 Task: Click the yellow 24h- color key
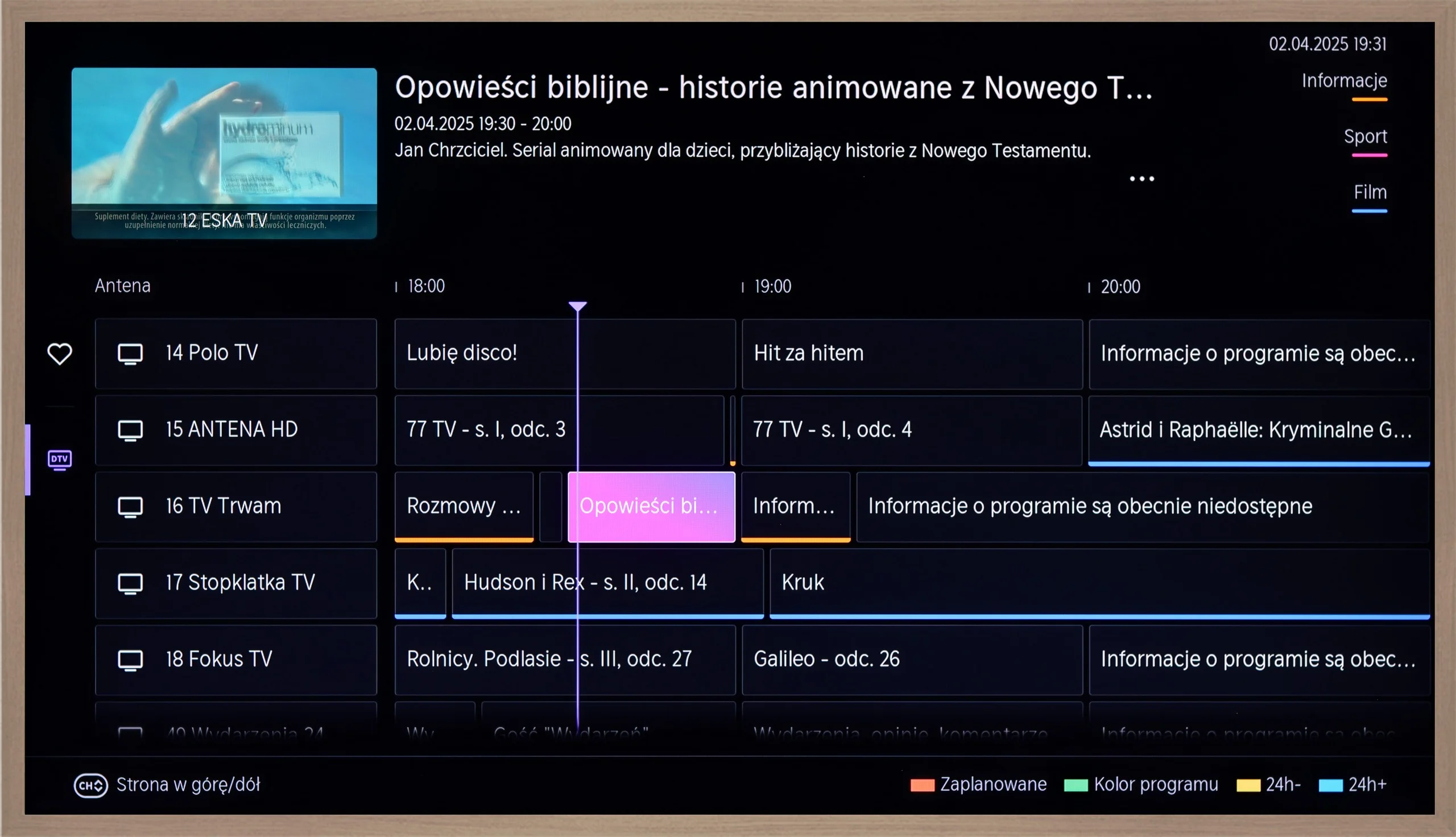tap(1248, 785)
